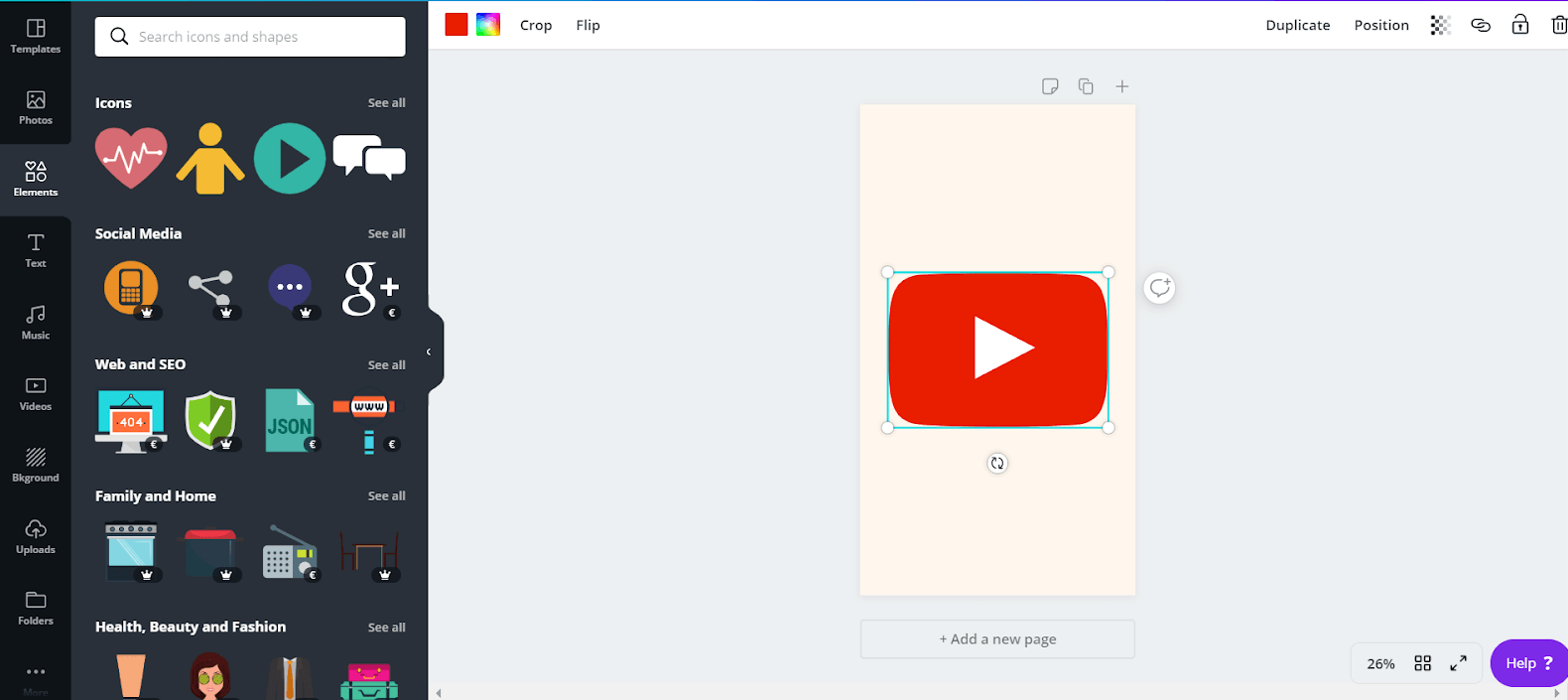This screenshot has width=1568, height=700.
Task: Open the rainbow color picker swatch
Action: click(x=488, y=25)
